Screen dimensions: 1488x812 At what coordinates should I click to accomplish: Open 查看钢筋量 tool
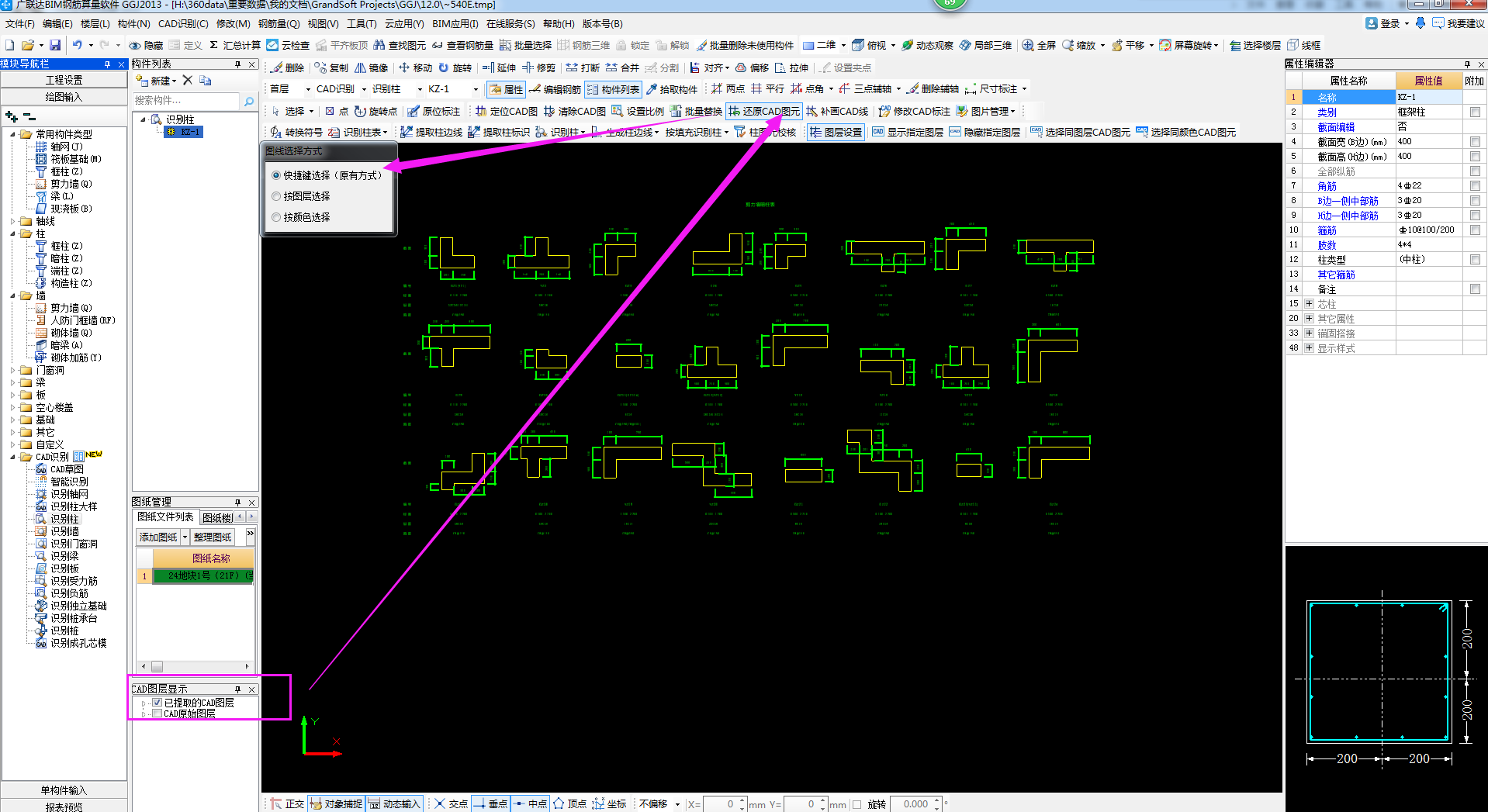(x=462, y=45)
